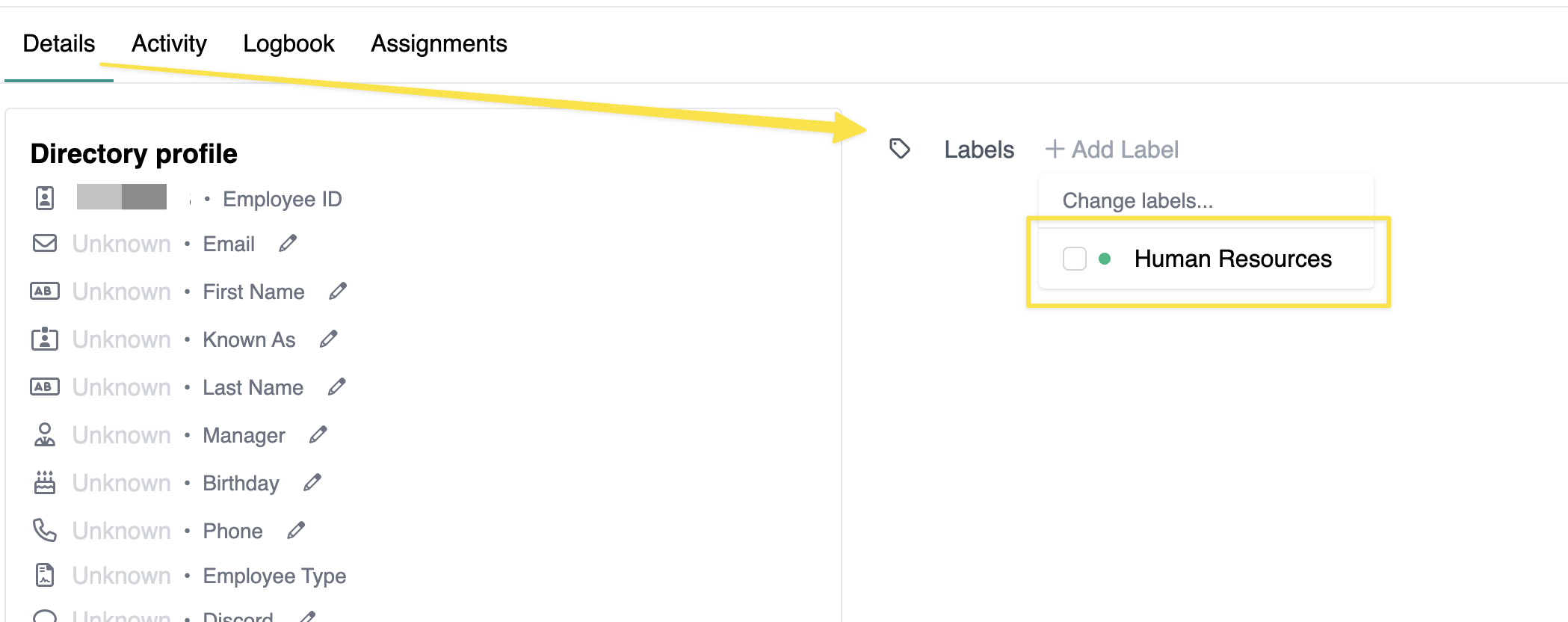Click the tag icon beside Labels
This screenshot has height=622, width=1568.
click(x=900, y=149)
